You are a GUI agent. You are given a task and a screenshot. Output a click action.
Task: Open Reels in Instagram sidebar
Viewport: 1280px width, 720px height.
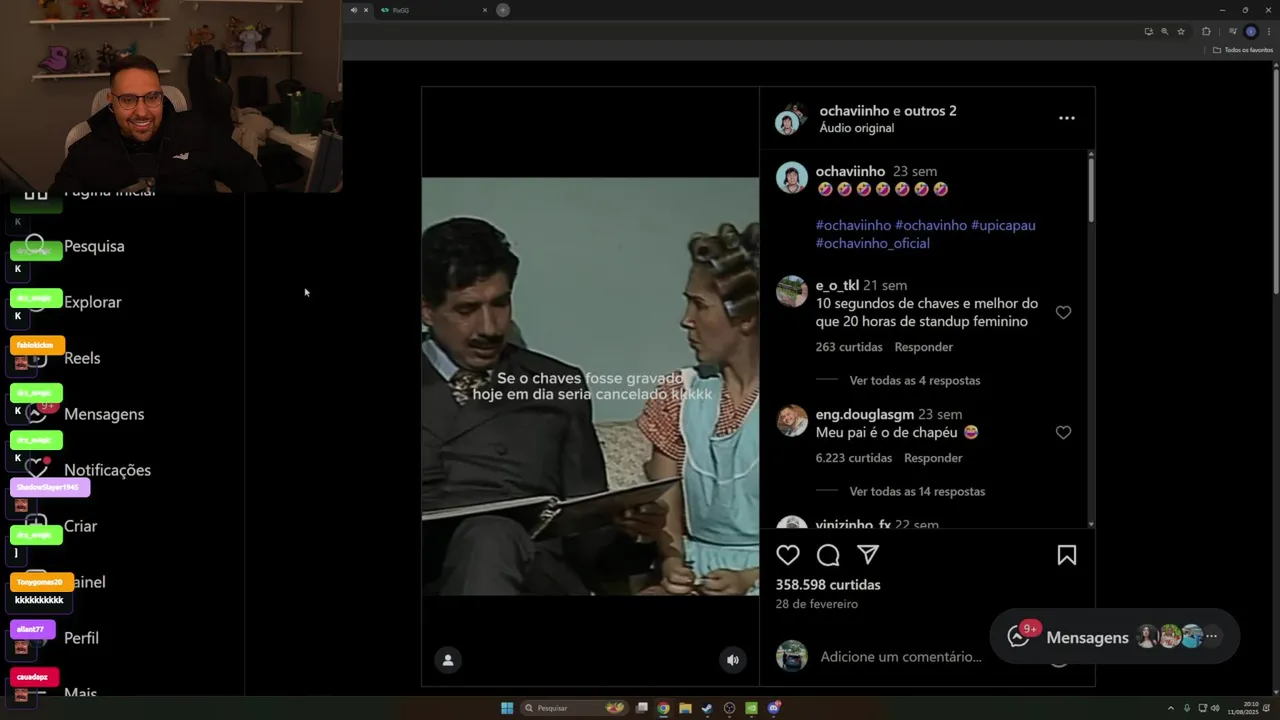pyautogui.click(x=82, y=358)
